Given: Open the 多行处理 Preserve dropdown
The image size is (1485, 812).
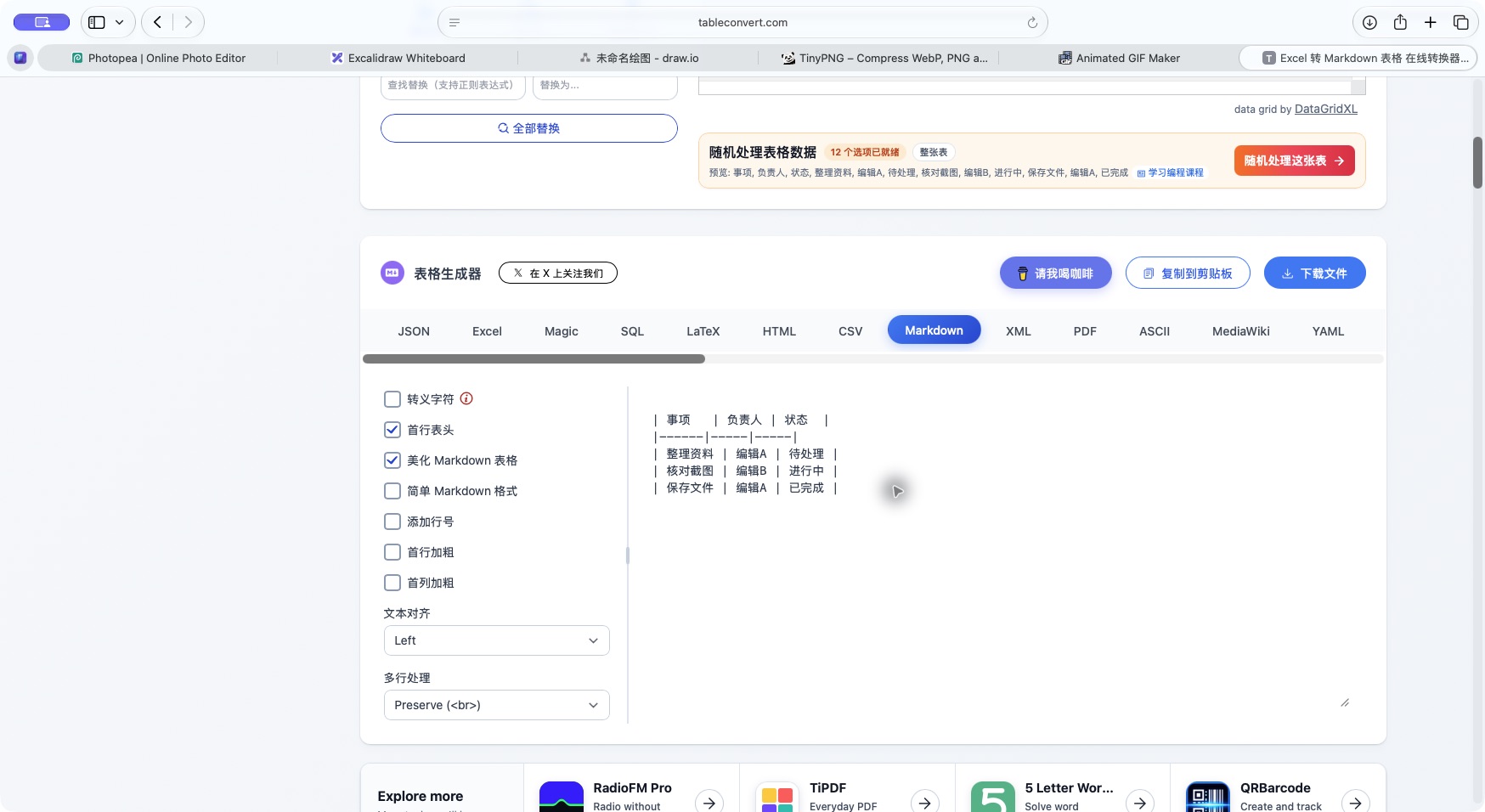Looking at the screenshot, I should point(497,705).
